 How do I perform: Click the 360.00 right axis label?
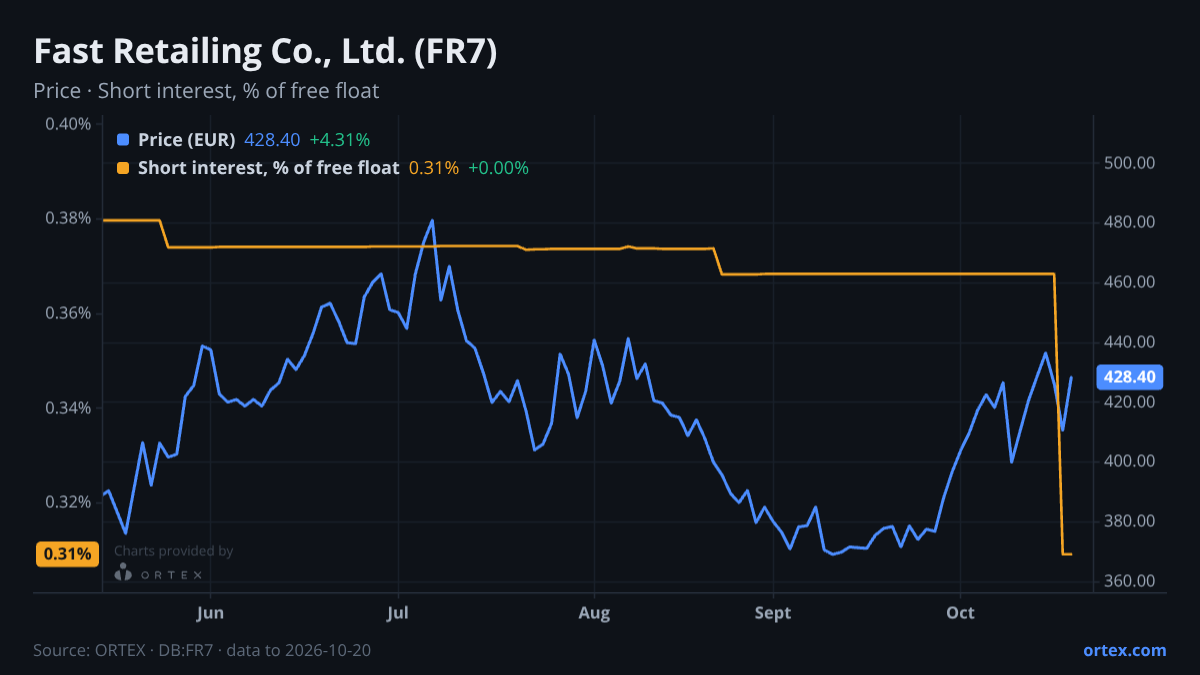click(x=1130, y=581)
